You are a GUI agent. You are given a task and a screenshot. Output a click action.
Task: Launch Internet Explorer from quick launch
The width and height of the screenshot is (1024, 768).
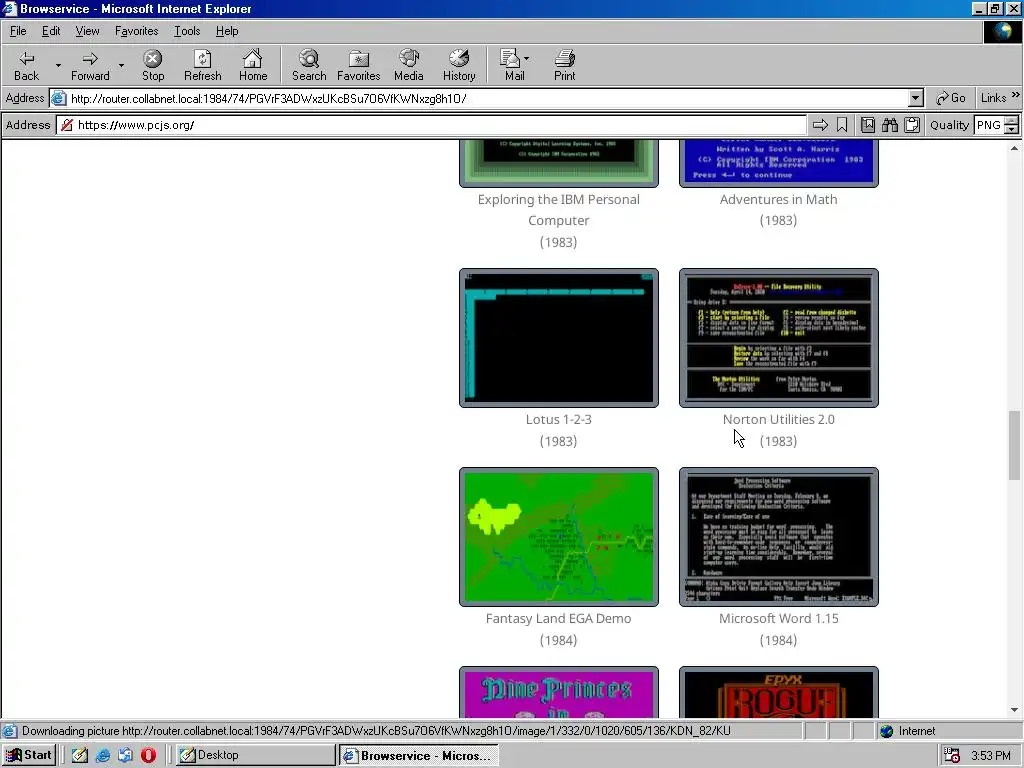coord(103,756)
